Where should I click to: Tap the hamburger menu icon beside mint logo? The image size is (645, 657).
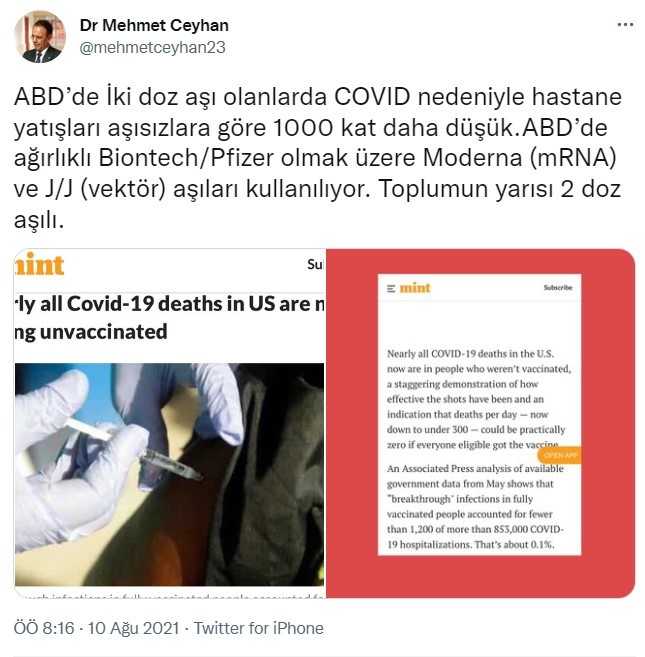point(391,289)
